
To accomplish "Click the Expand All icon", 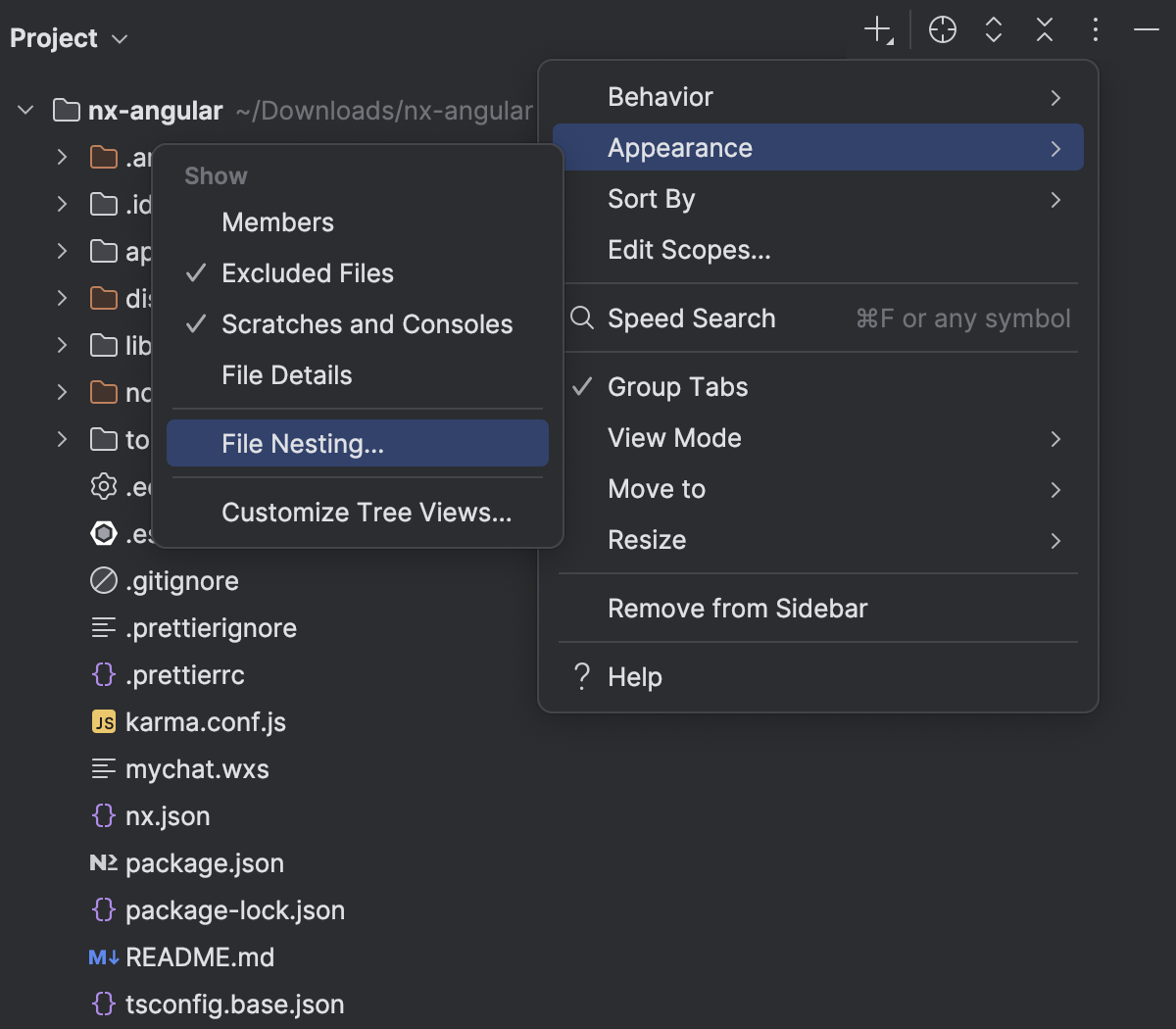I will 993,29.
